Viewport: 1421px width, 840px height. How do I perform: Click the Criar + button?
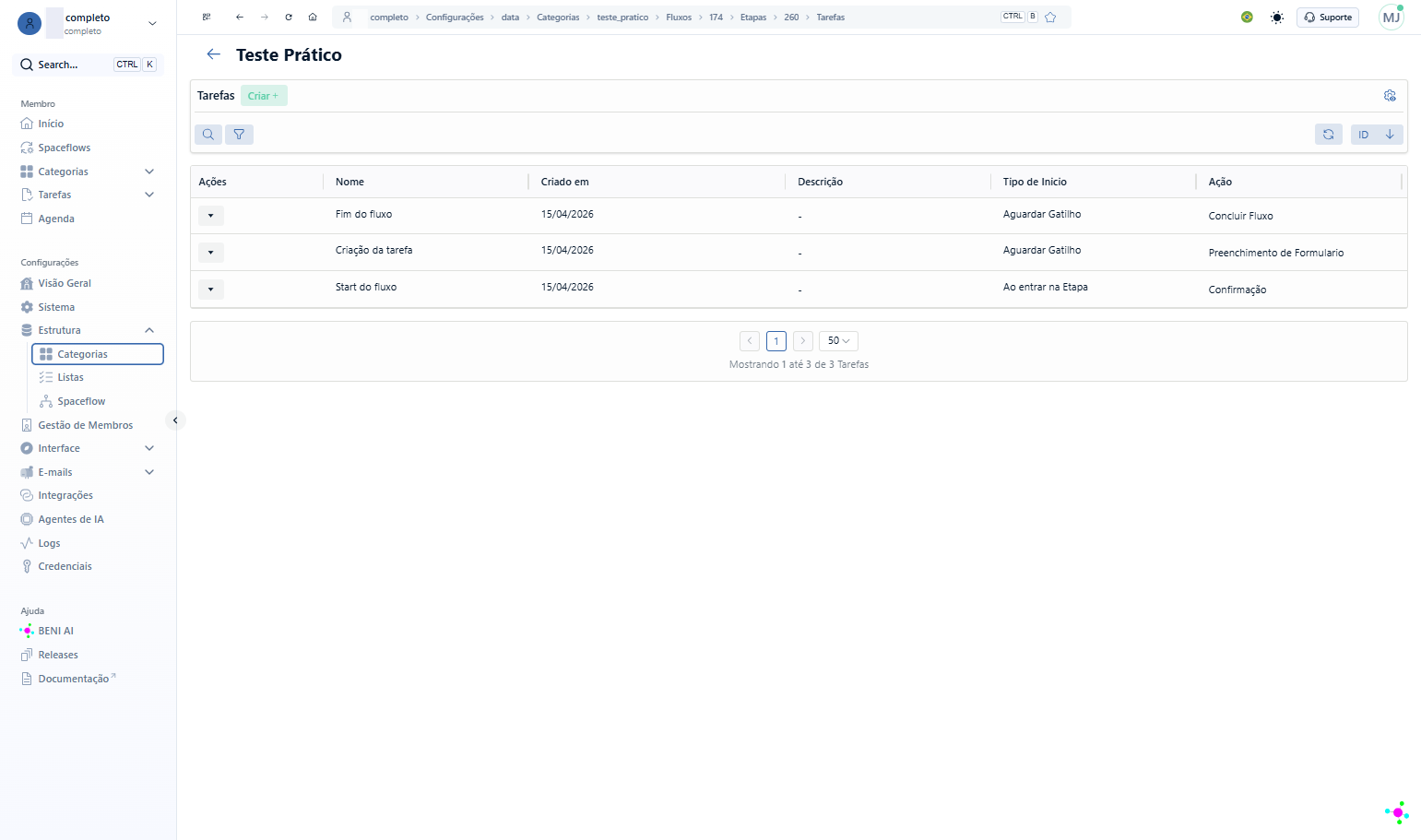pyautogui.click(x=264, y=96)
